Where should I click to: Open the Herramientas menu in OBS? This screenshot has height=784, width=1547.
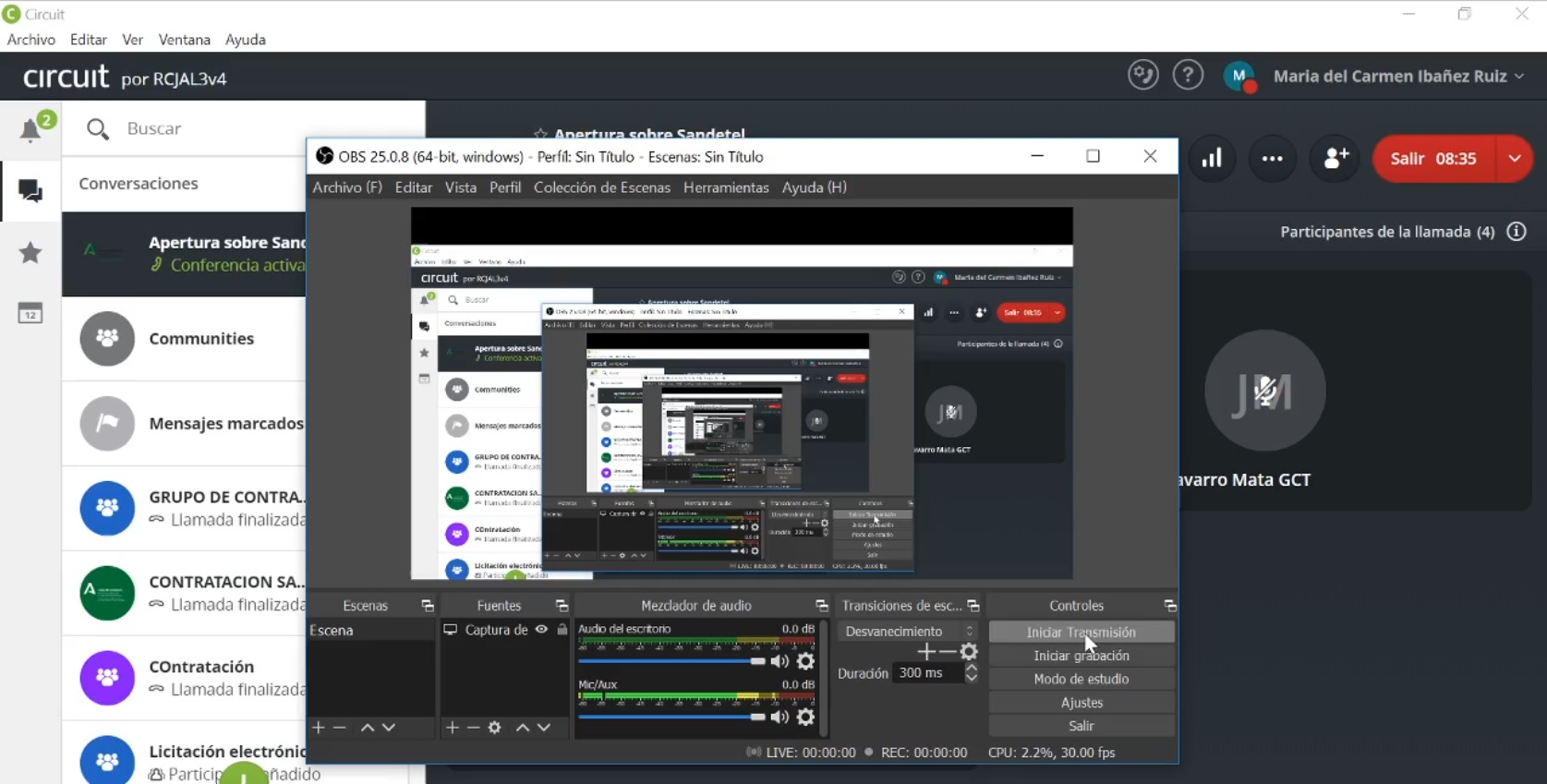click(725, 187)
